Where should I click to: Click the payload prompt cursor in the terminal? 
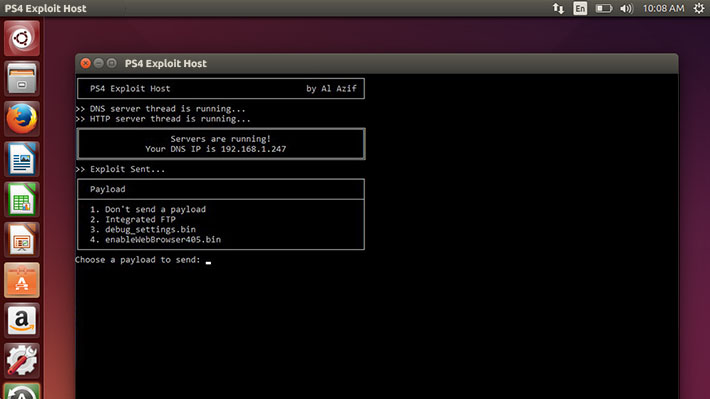click(x=208, y=262)
